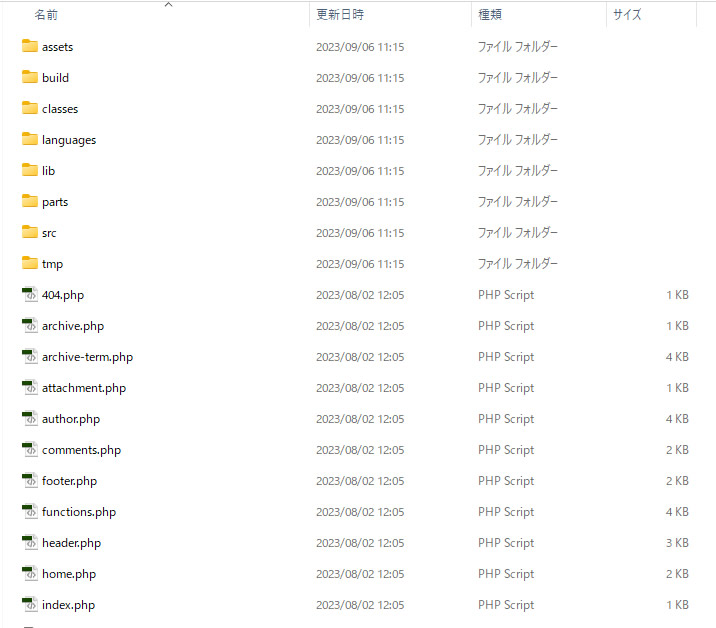The image size is (716, 628).
Task: Select the archive-term.php file name
Action: point(87,357)
